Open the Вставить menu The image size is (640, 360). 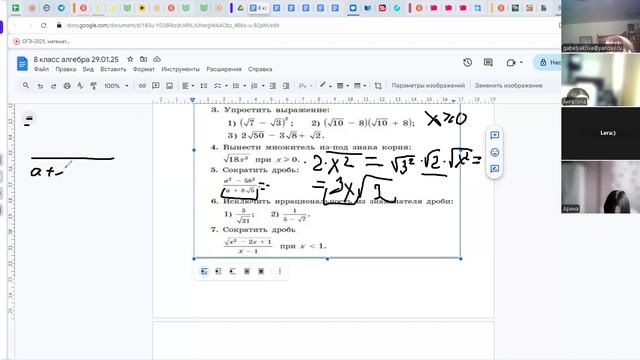pyautogui.click(x=113, y=69)
